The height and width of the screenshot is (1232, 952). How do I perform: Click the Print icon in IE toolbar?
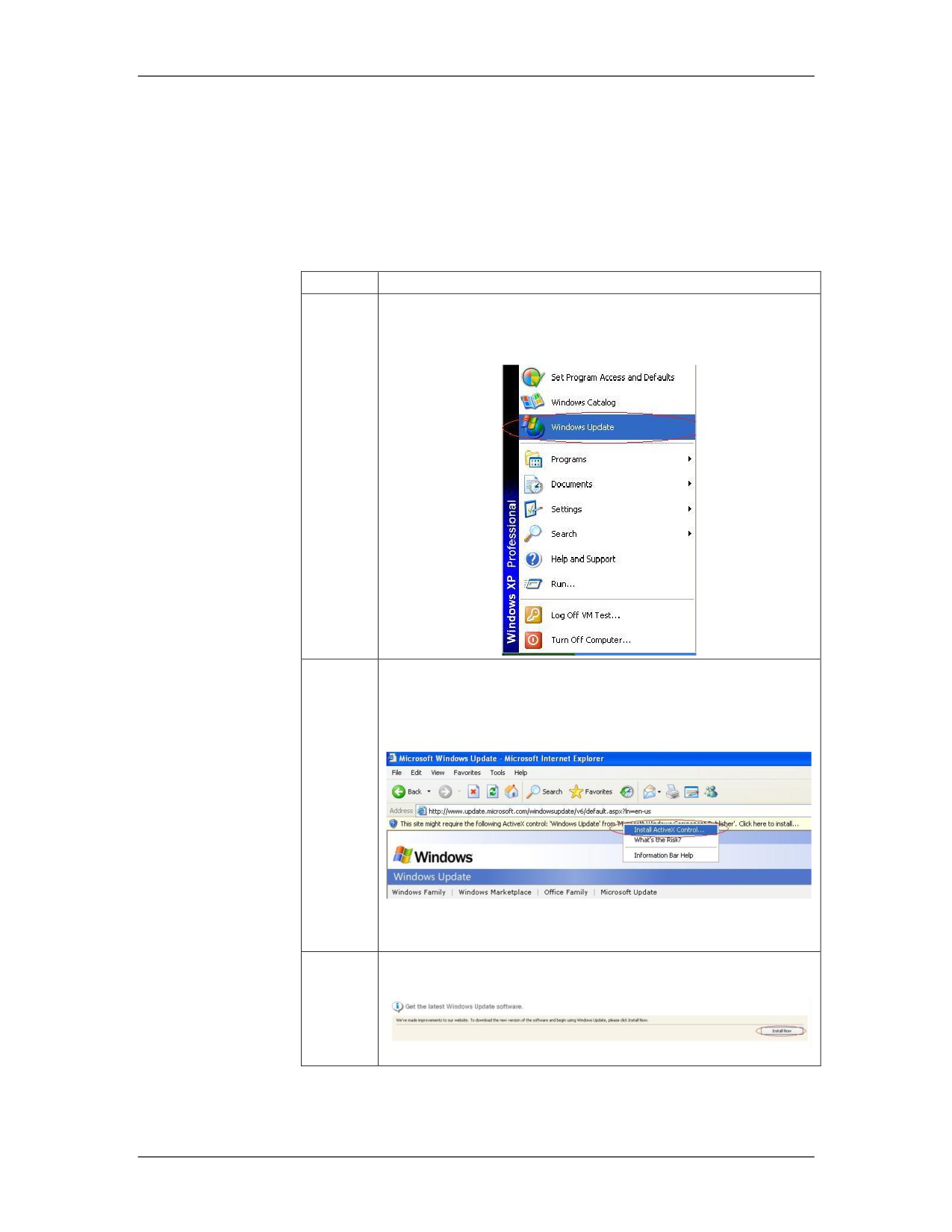pyautogui.click(x=673, y=791)
